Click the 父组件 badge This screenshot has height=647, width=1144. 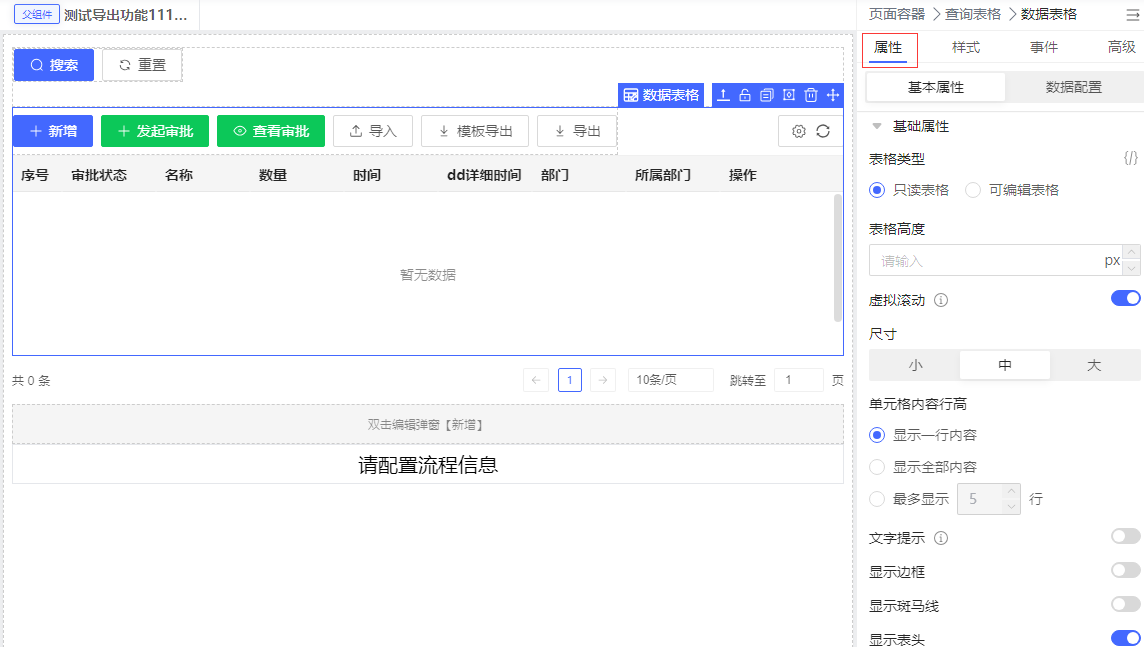point(36,15)
